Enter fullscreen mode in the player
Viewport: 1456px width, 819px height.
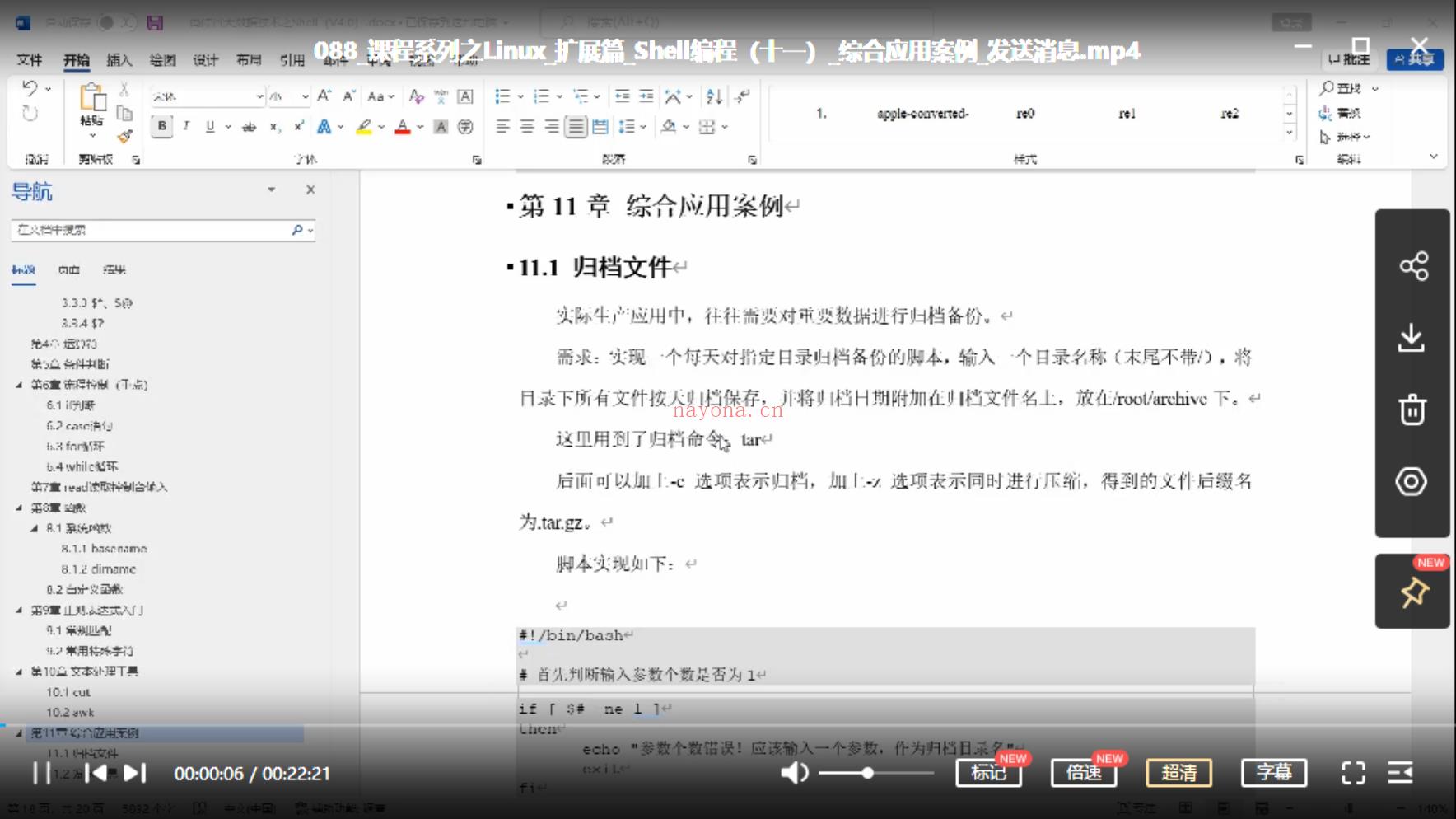1353,773
